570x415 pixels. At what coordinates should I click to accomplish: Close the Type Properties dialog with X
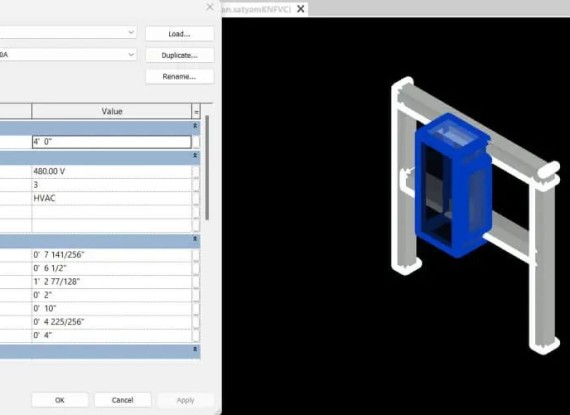pyautogui.click(x=210, y=7)
